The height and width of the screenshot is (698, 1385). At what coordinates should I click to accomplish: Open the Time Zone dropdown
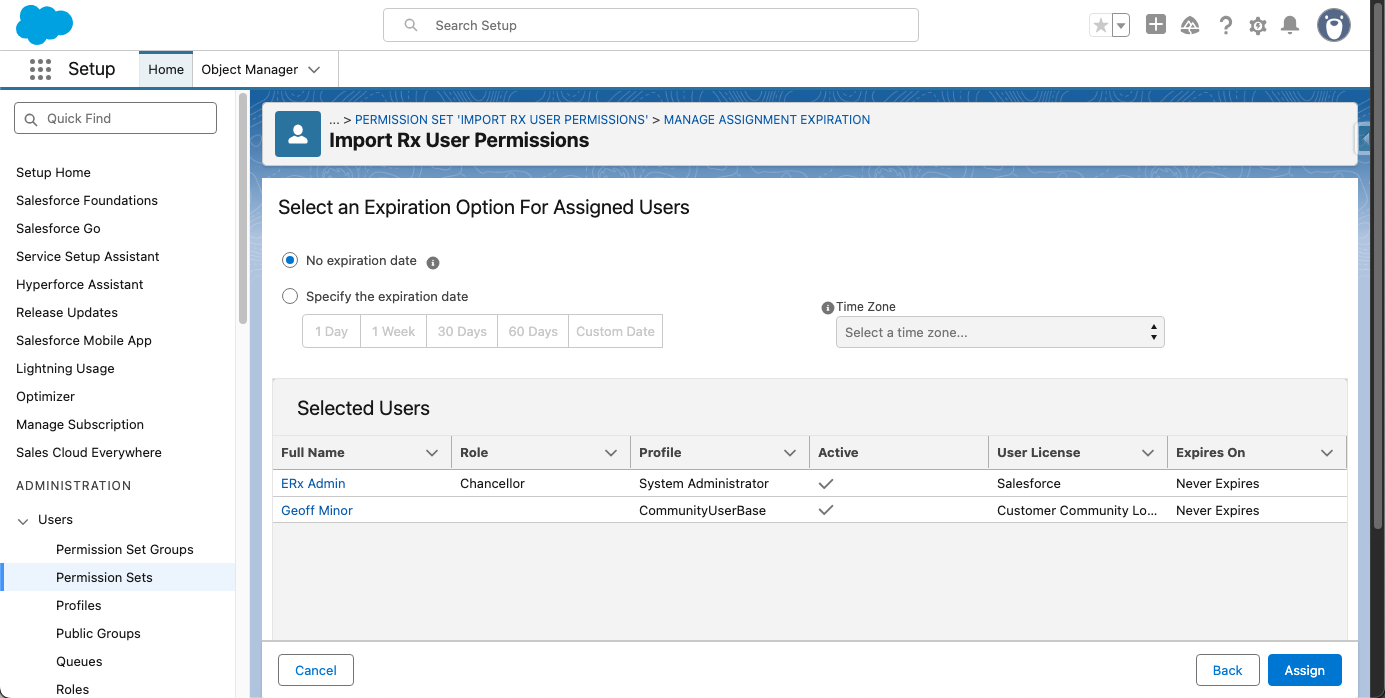click(1000, 332)
